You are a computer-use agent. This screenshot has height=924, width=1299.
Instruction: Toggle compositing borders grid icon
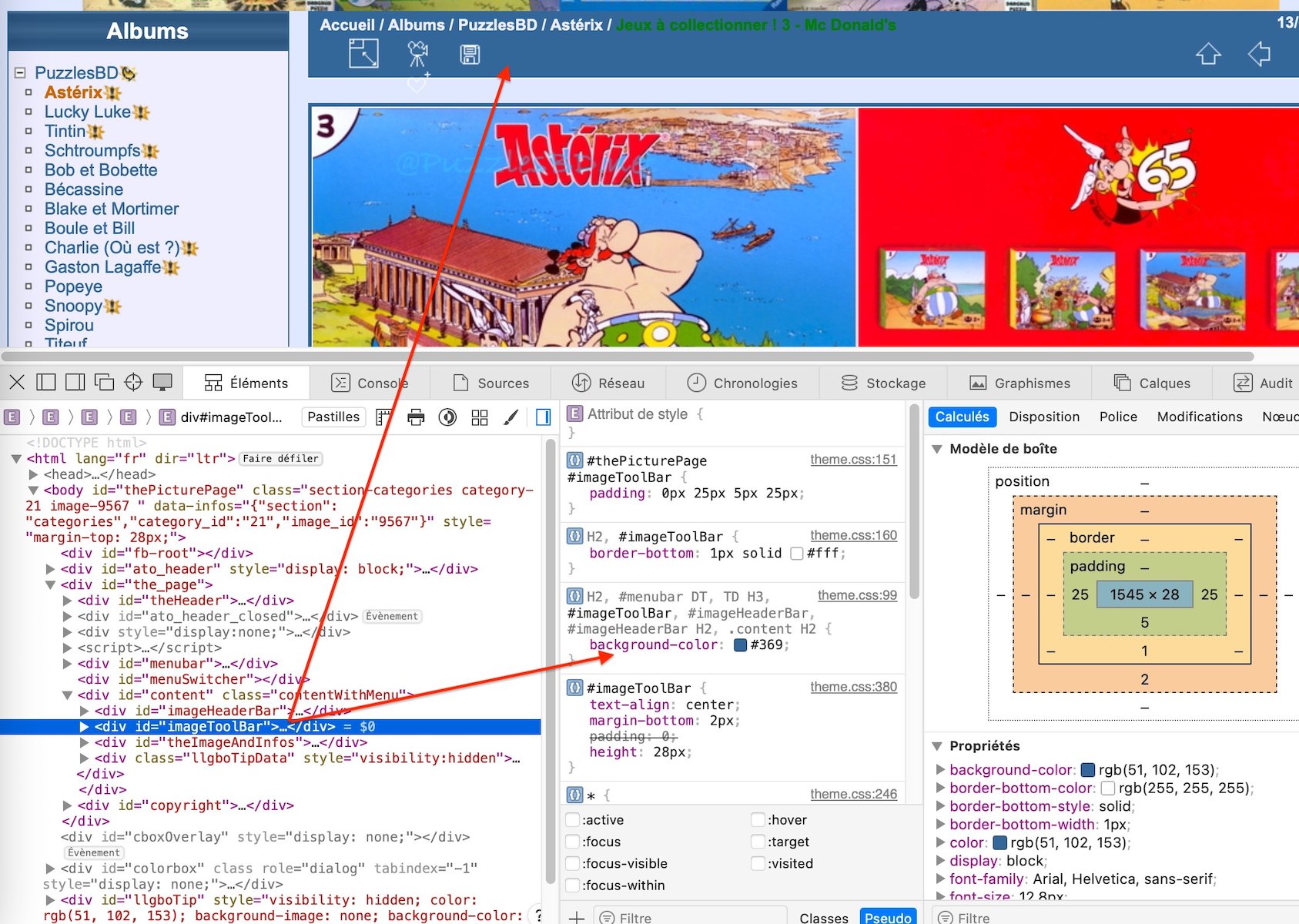(x=480, y=417)
